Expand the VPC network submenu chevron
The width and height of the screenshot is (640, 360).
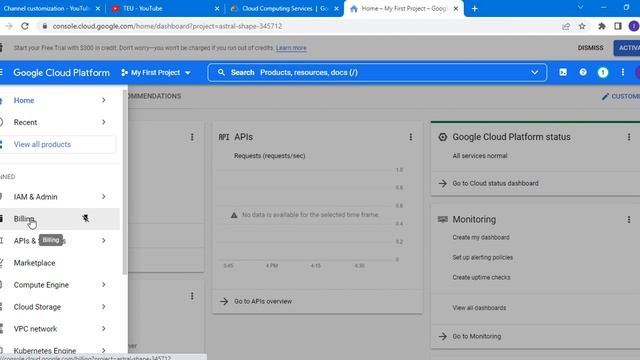tap(104, 329)
